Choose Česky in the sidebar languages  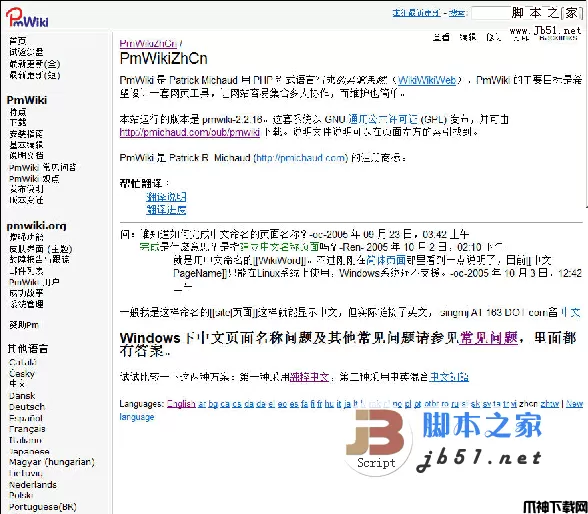(22, 373)
